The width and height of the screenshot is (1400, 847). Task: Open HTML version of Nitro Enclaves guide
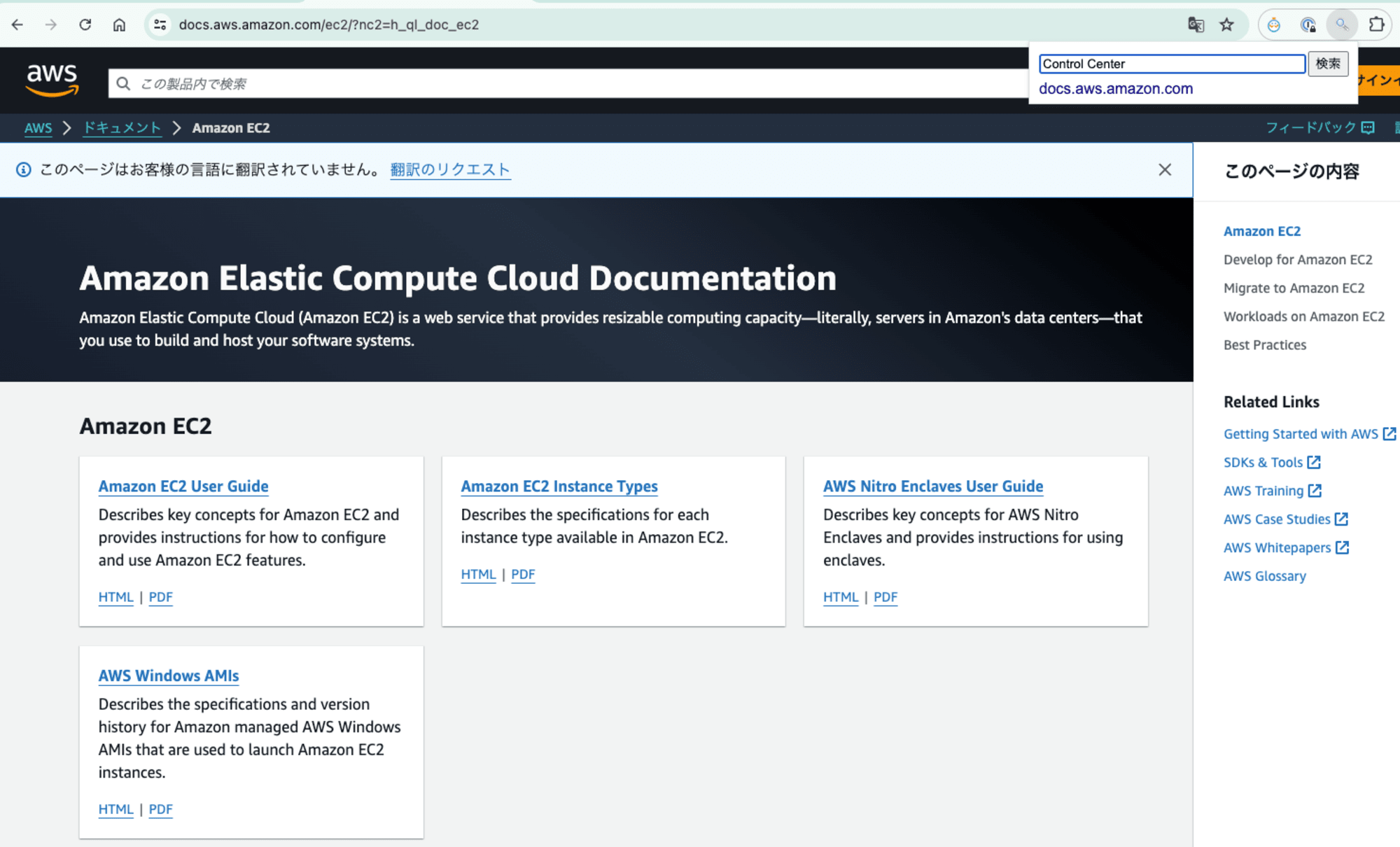click(841, 597)
